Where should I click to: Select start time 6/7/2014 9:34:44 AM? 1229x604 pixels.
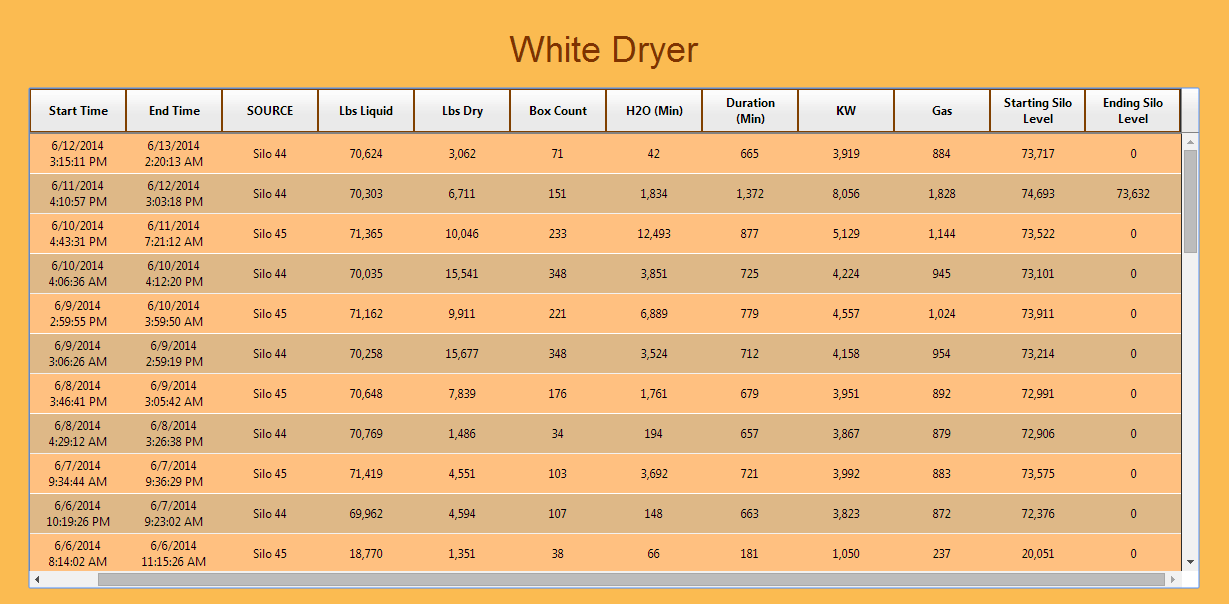[x=76, y=474]
